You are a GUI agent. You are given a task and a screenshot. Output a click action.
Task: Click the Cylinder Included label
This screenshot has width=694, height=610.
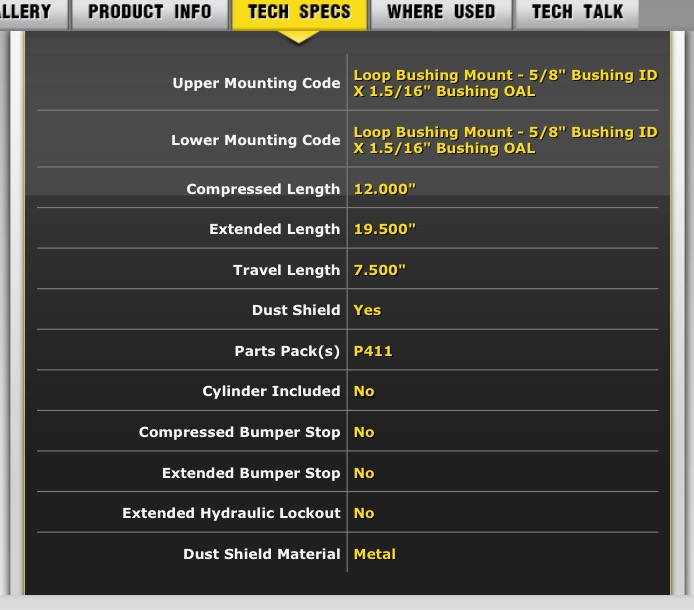(271, 391)
